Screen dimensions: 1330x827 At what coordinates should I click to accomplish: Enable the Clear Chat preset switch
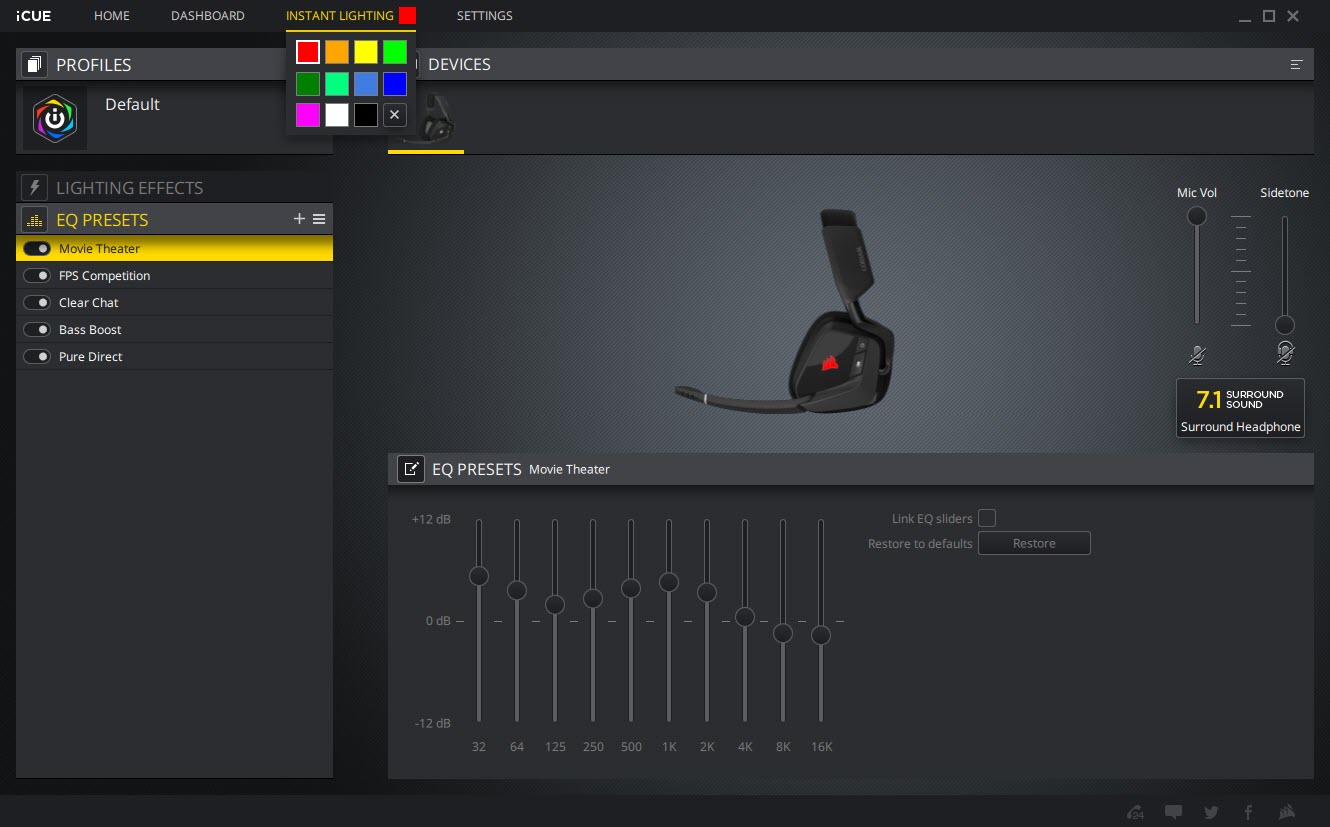(x=37, y=302)
